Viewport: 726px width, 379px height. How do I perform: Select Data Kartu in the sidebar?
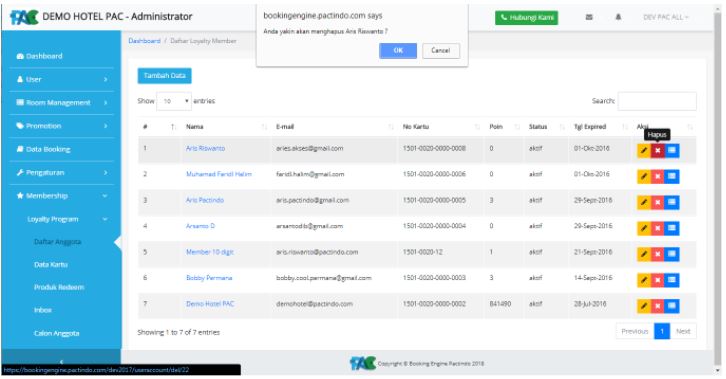(x=51, y=265)
